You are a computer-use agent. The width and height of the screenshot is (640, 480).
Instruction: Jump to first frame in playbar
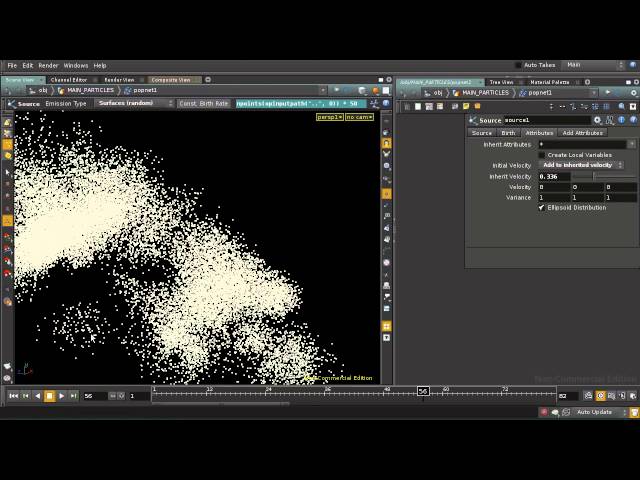tap(13, 396)
